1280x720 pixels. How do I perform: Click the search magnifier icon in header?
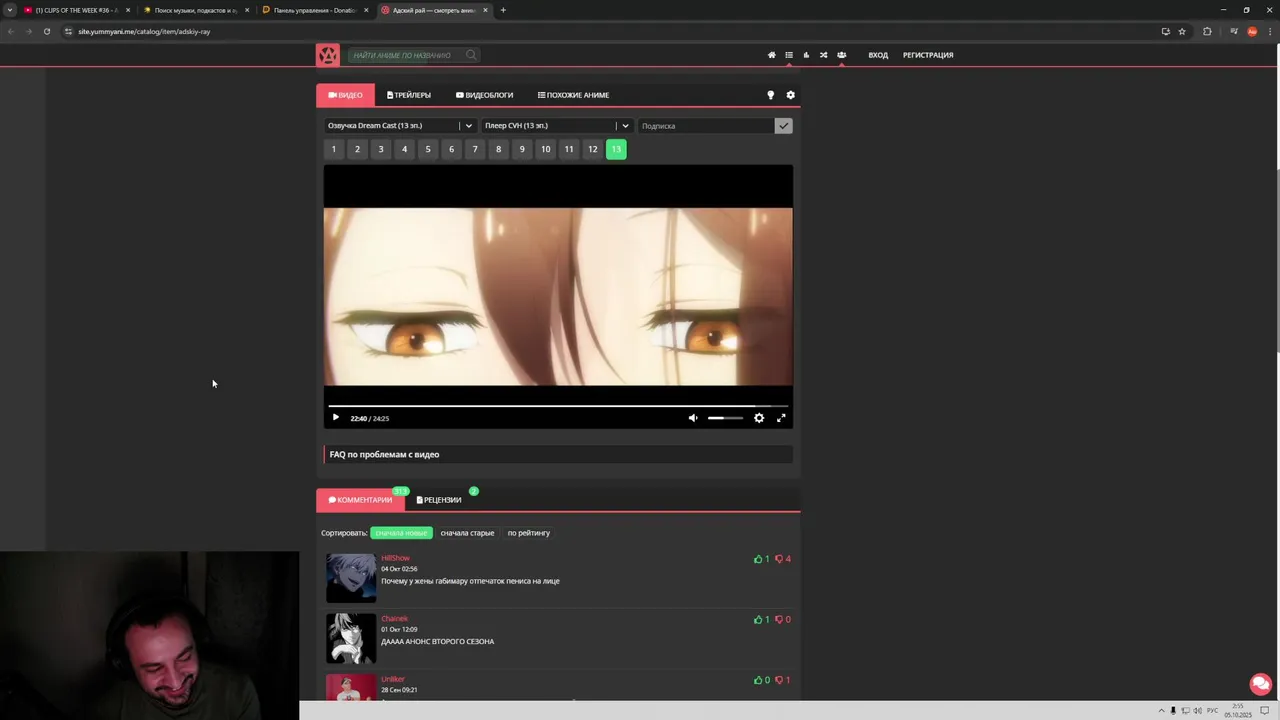click(471, 55)
